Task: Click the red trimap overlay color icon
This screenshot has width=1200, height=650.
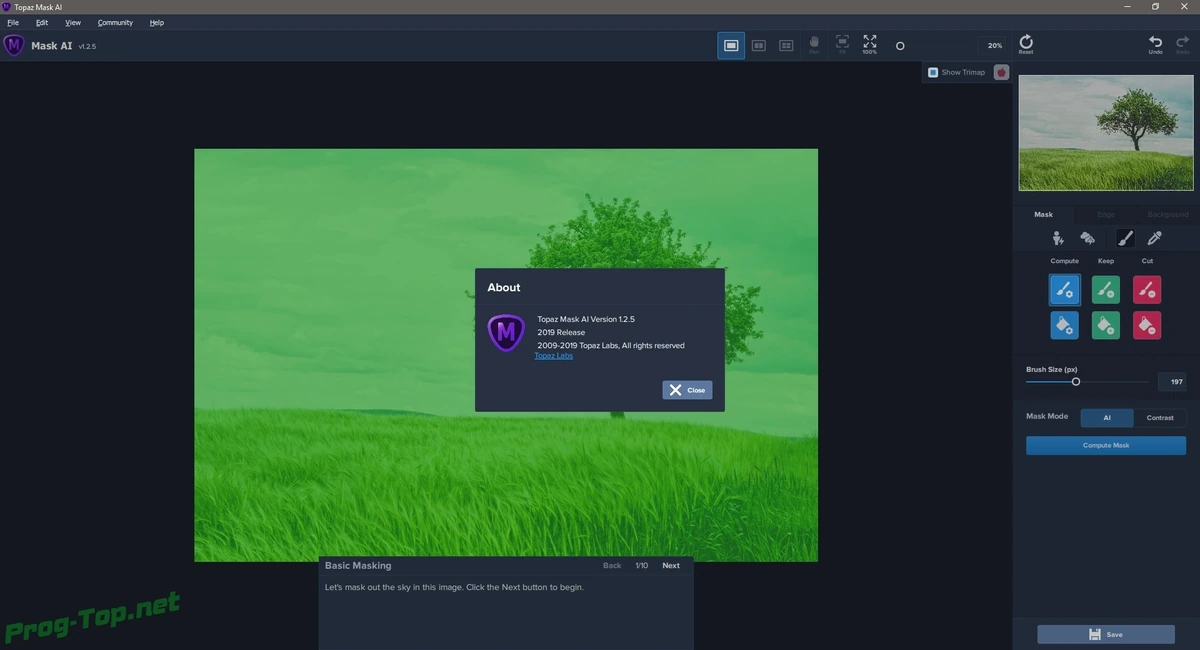Action: coord(1001,72)
